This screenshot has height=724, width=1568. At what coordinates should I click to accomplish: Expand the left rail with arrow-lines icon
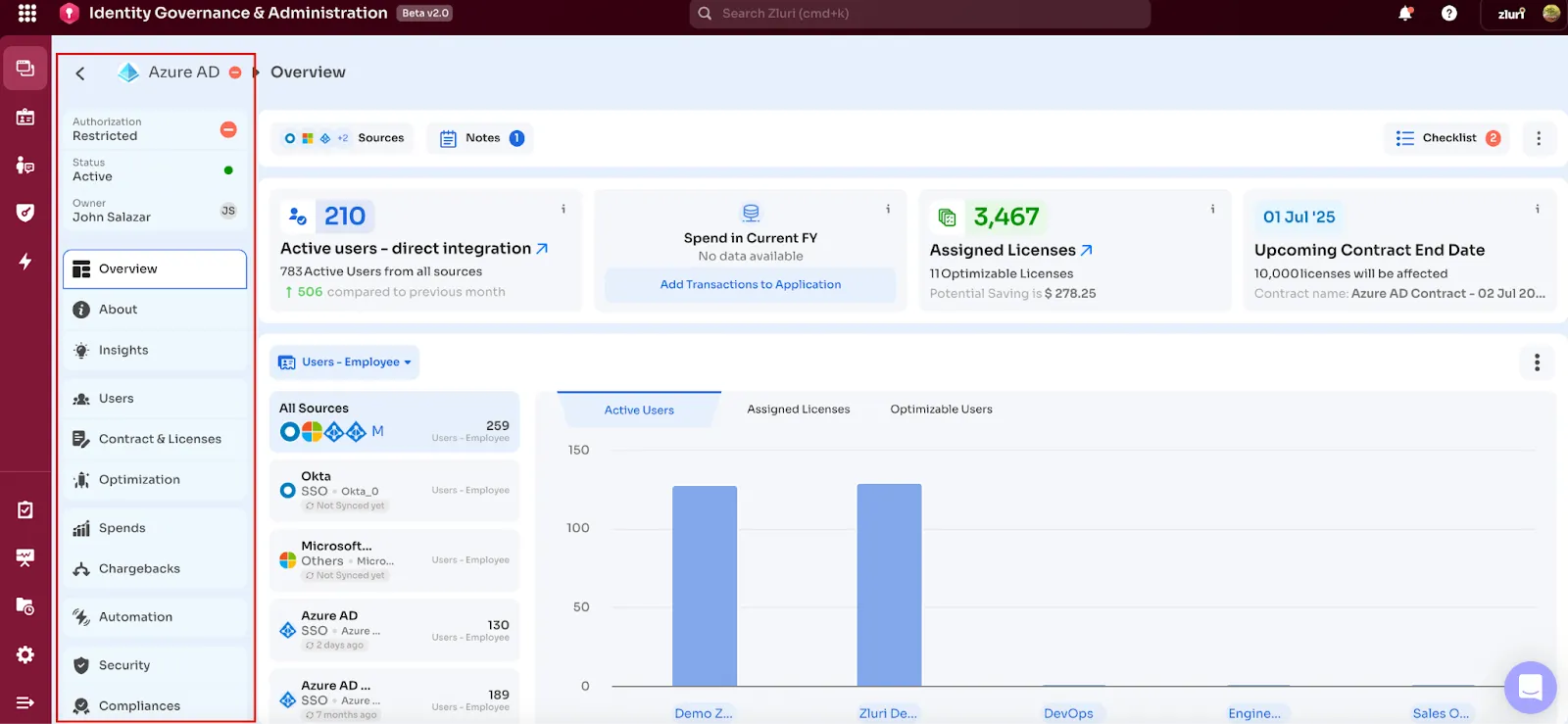[25, 702]
